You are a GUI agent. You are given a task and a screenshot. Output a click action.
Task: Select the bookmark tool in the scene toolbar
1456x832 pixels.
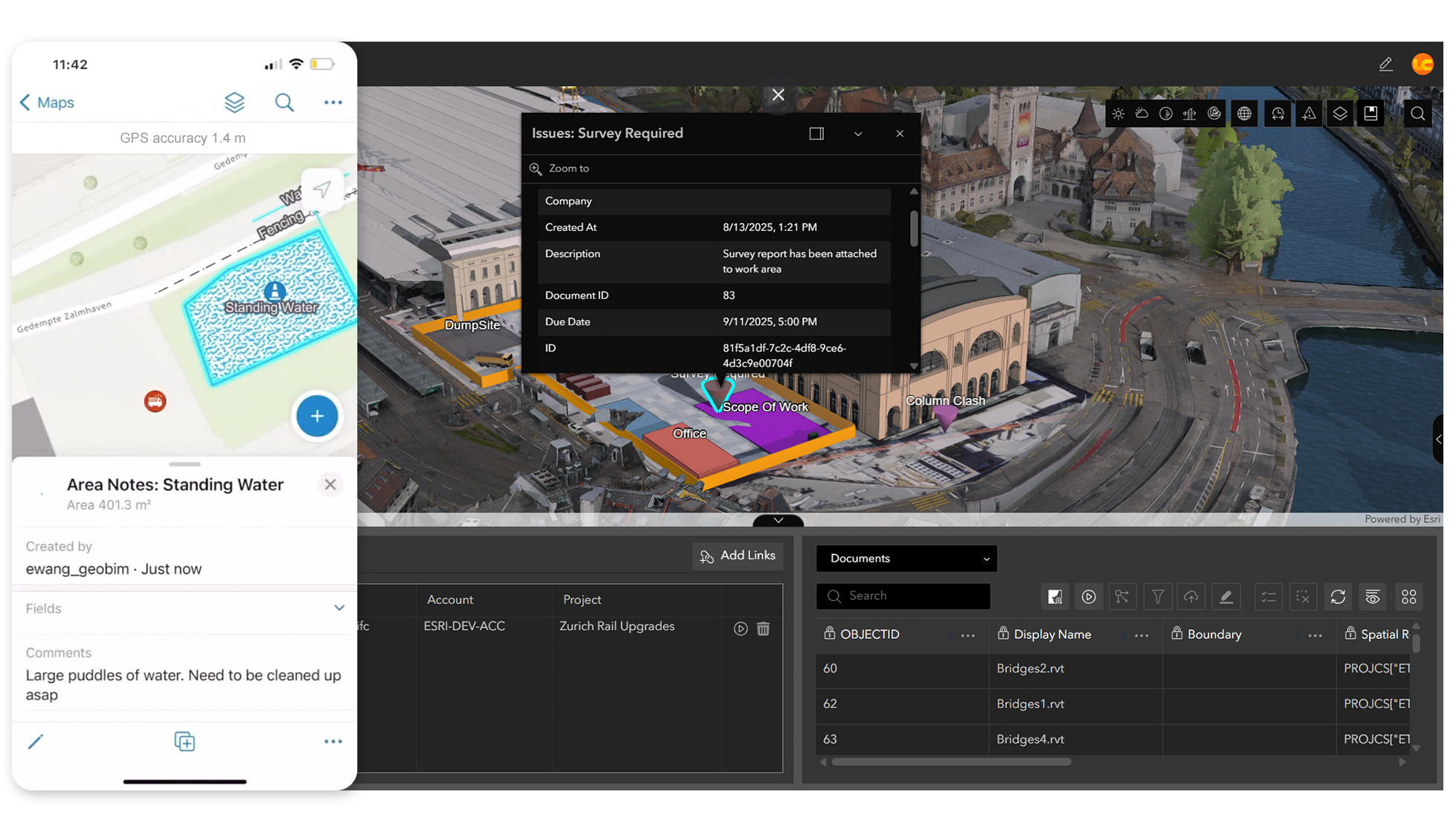coord(1371,113)
